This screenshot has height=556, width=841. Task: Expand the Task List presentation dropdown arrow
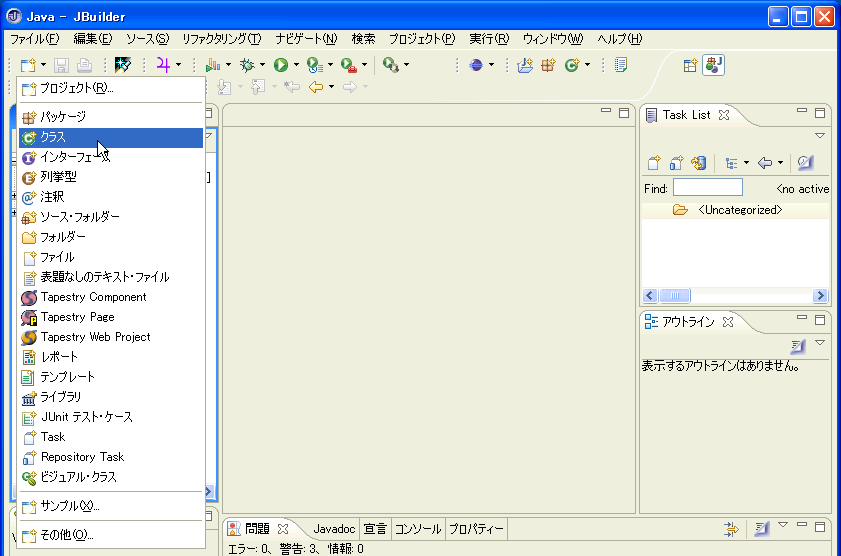click(x=744, y=163)
